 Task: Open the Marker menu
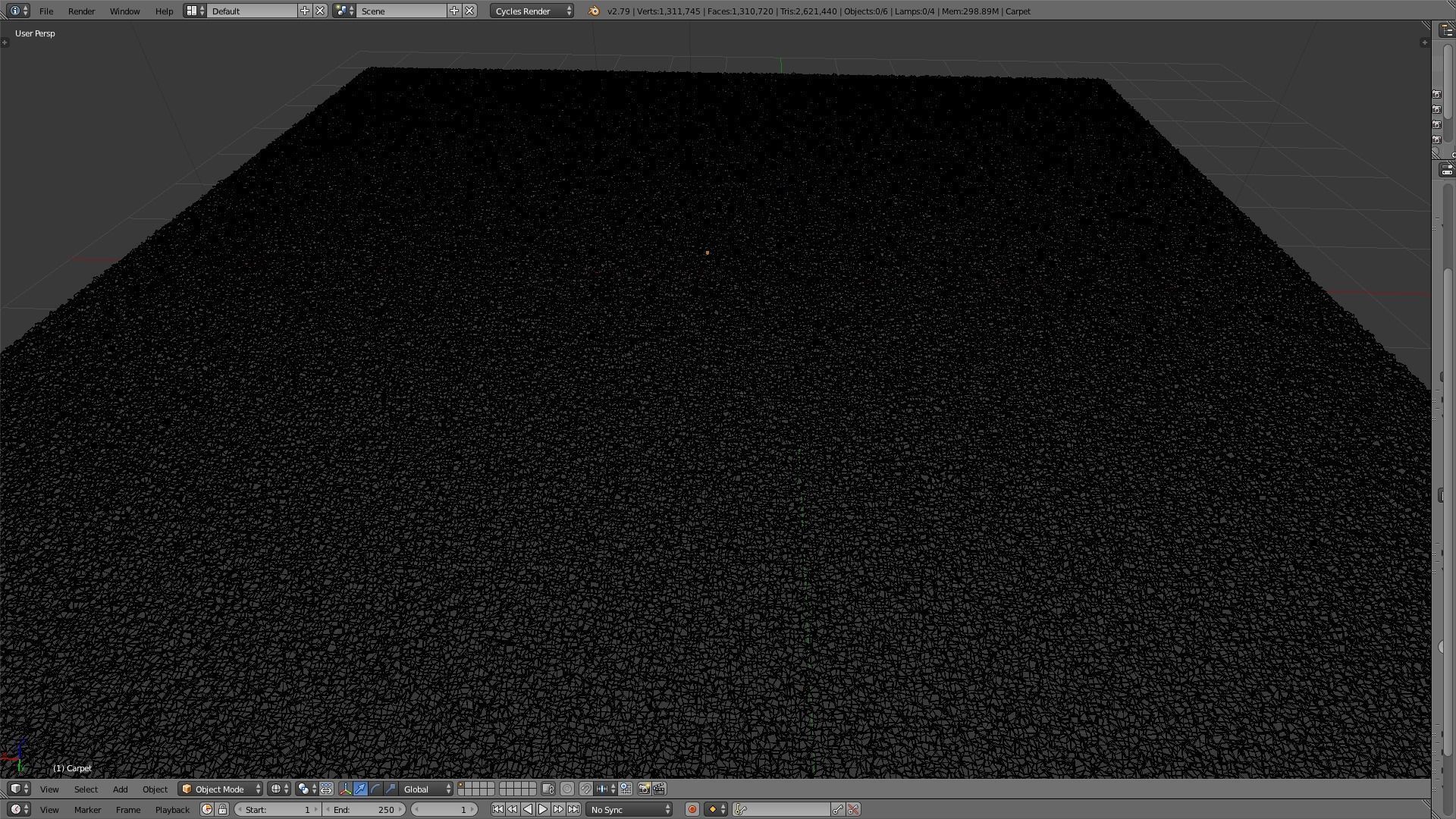(87, 810)
